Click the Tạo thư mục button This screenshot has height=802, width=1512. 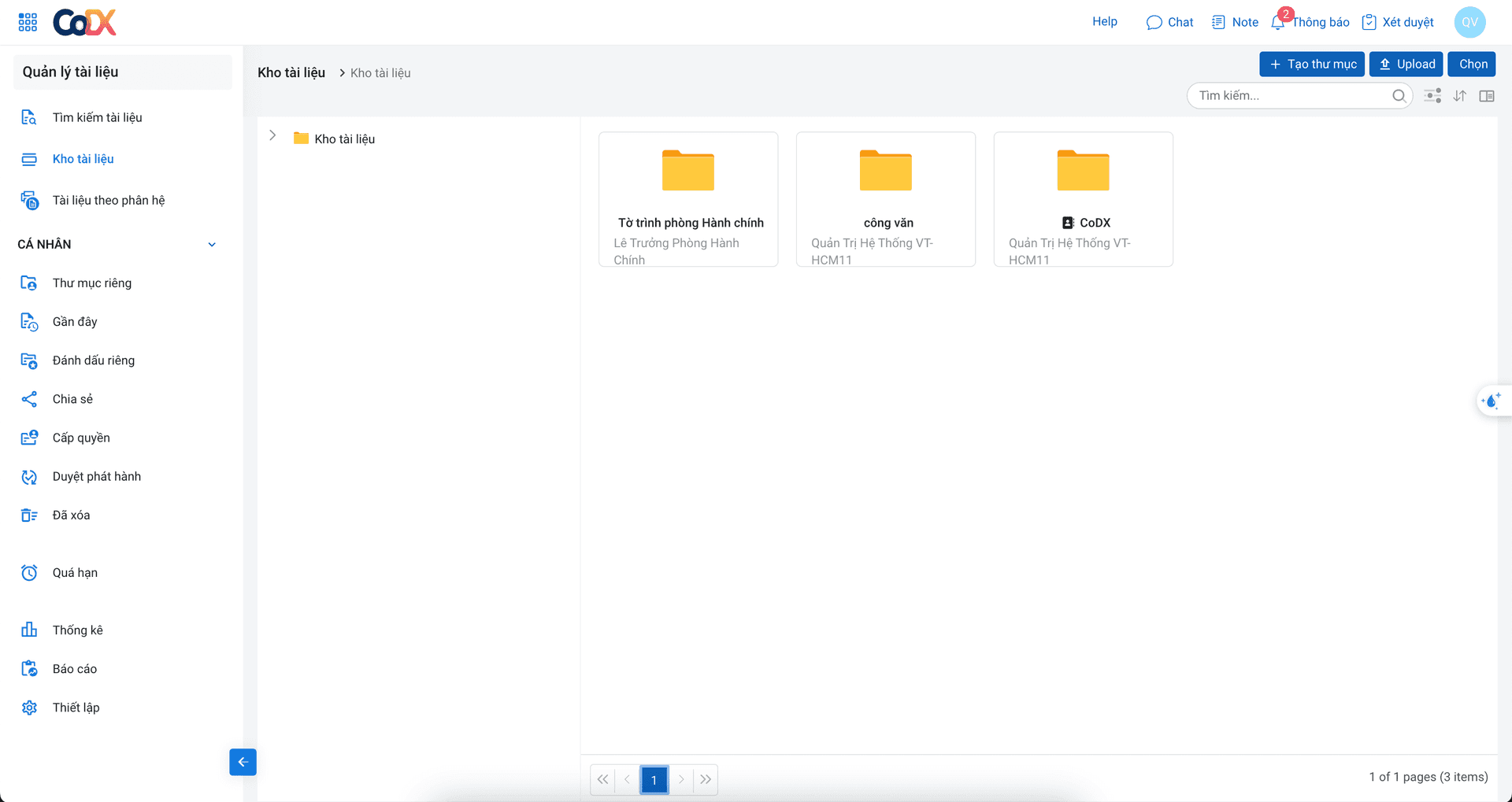tap(1312, 65)
